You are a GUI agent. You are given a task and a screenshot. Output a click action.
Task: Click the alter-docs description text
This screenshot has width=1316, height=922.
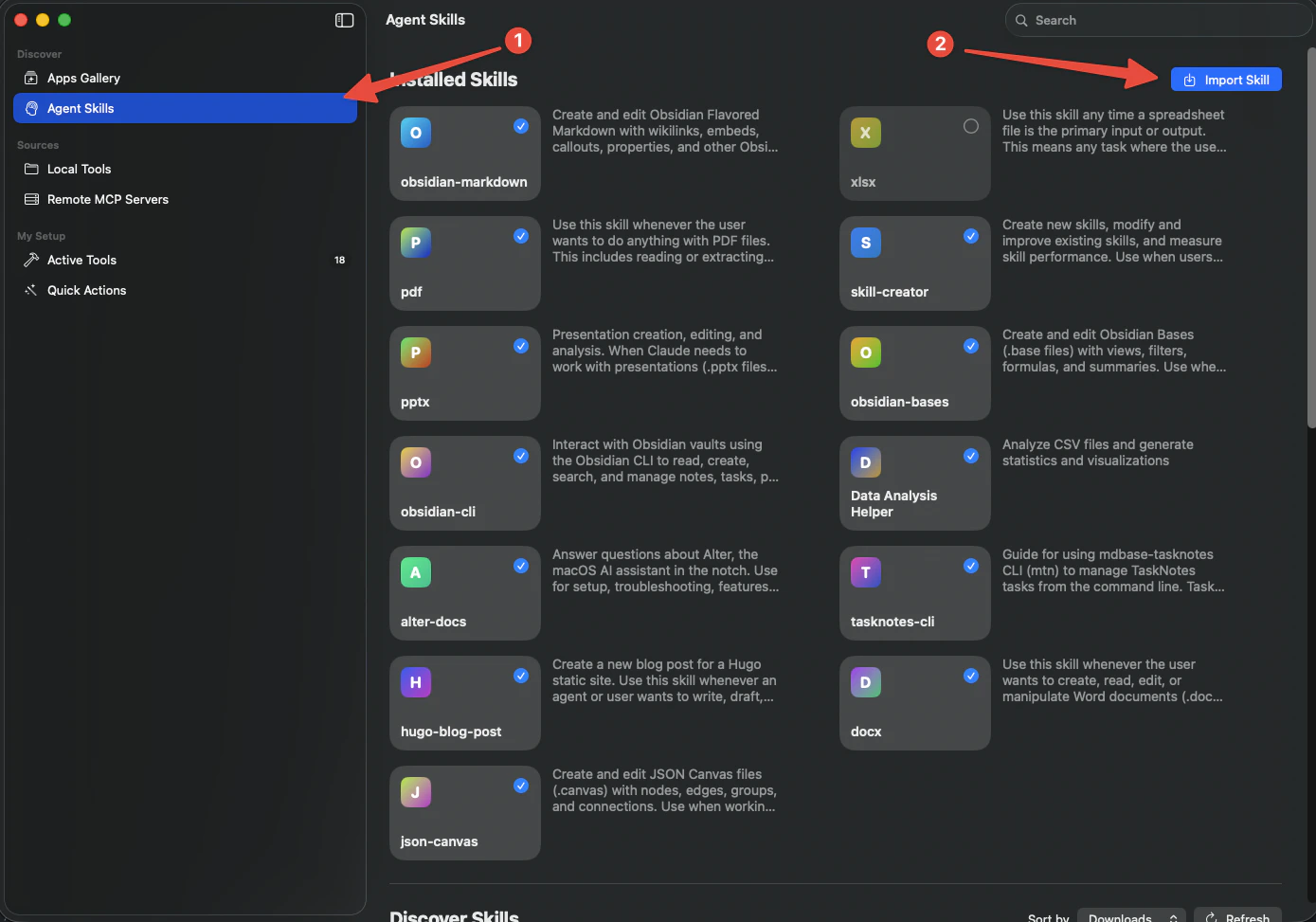click(665, 570)
